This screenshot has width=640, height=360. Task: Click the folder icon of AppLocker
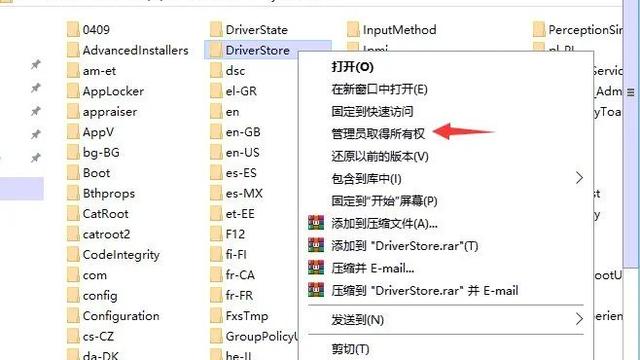coord(73,91)
